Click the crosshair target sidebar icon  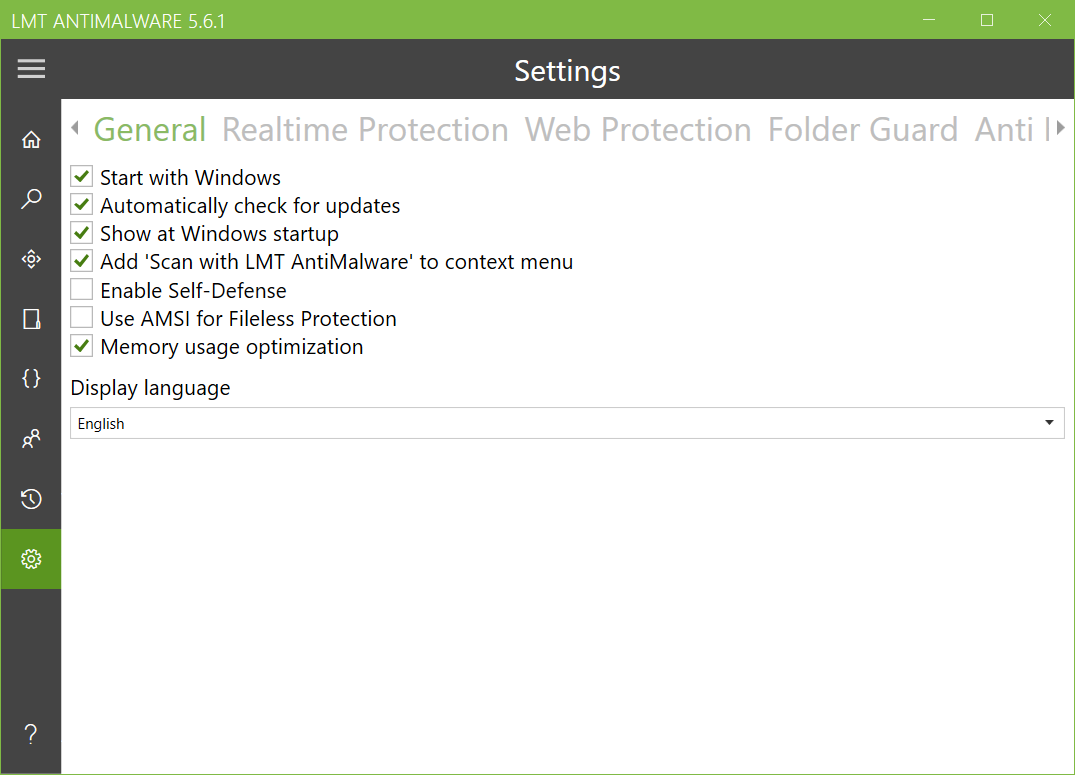(31, 259)
